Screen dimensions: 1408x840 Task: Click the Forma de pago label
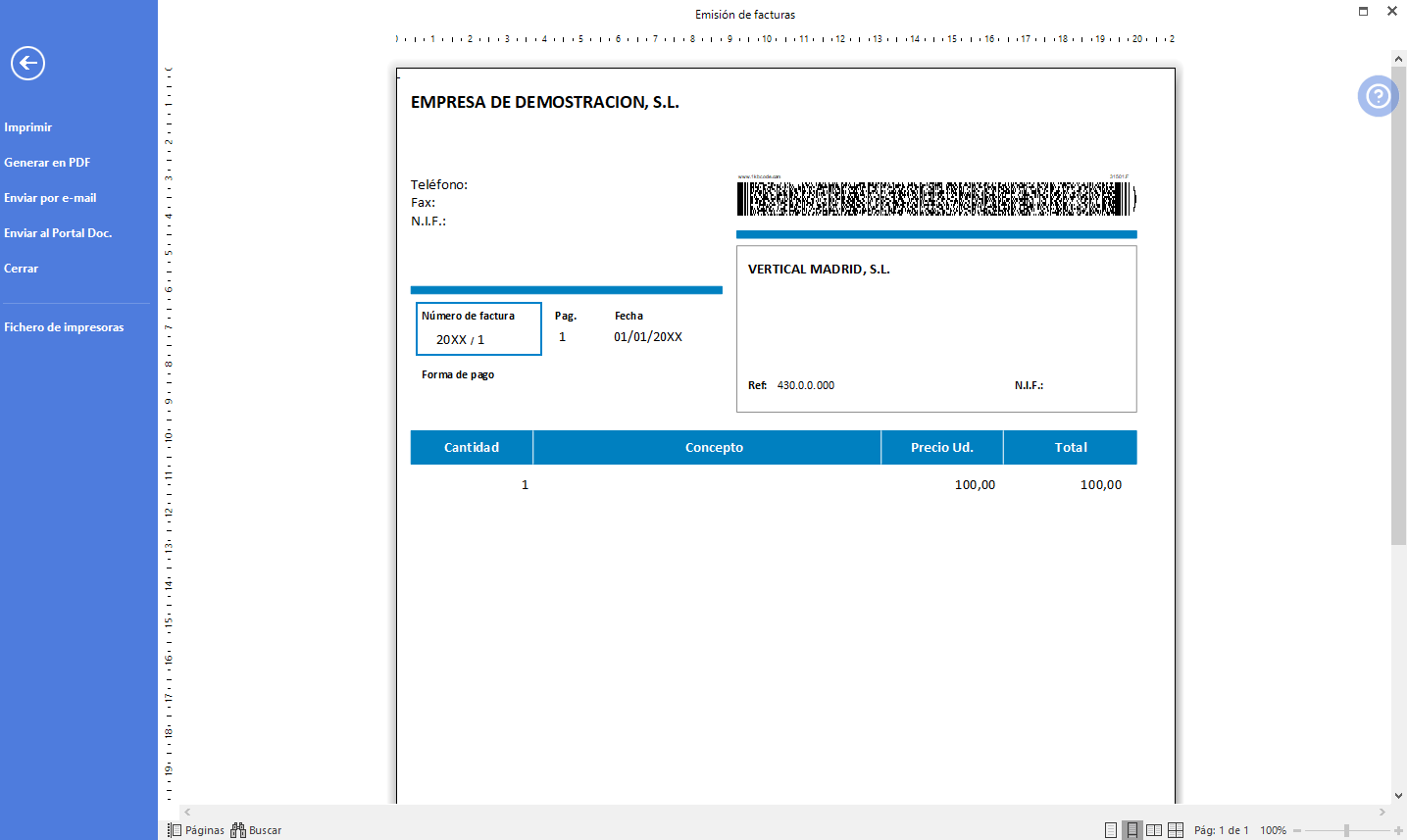click(458, 374)
